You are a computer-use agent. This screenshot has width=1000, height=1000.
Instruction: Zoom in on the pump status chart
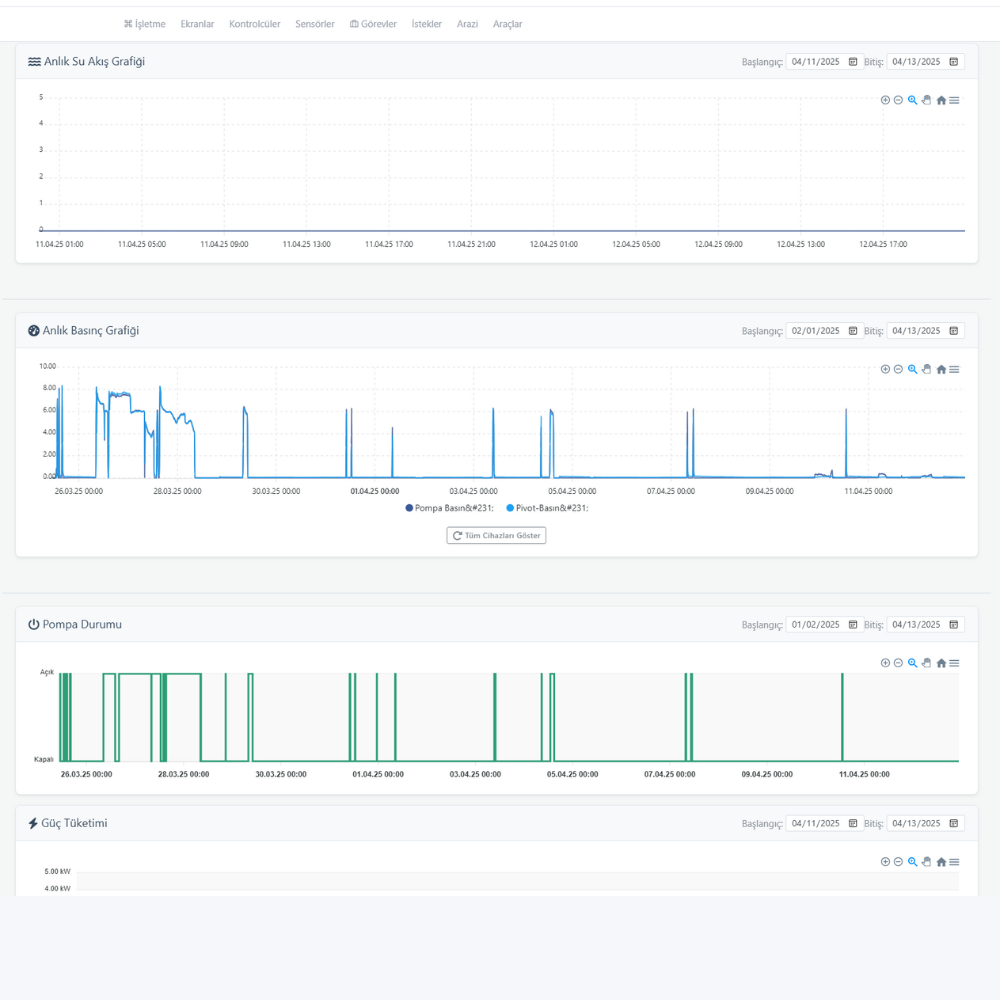885,663
